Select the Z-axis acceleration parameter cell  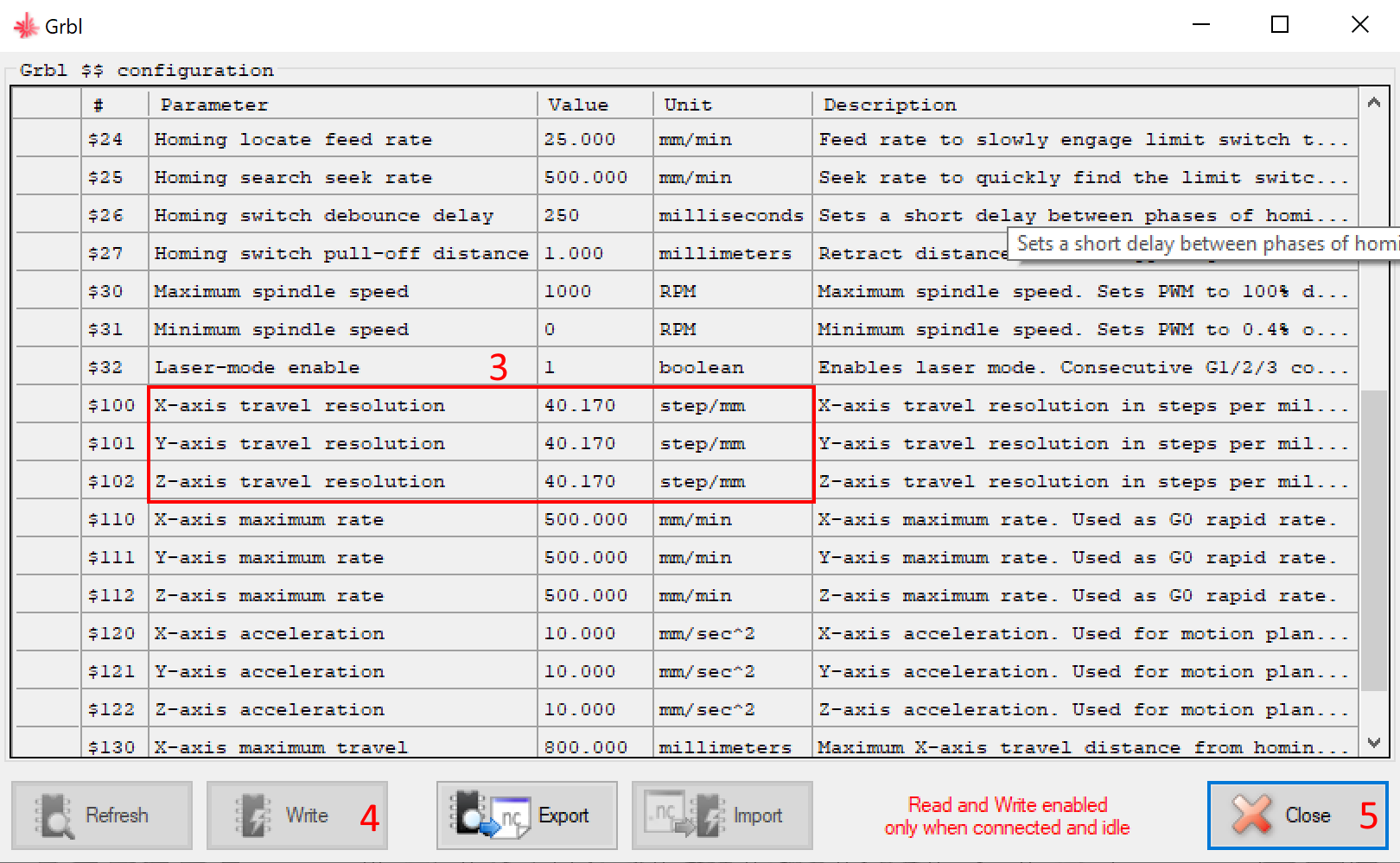point(343,709)
